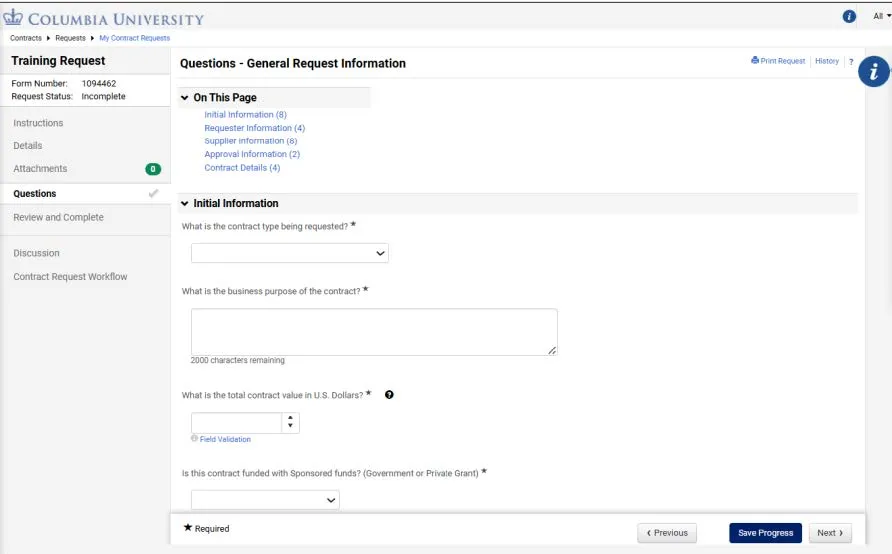Click the Contracts breadcrumb

(x=26, y=38)
